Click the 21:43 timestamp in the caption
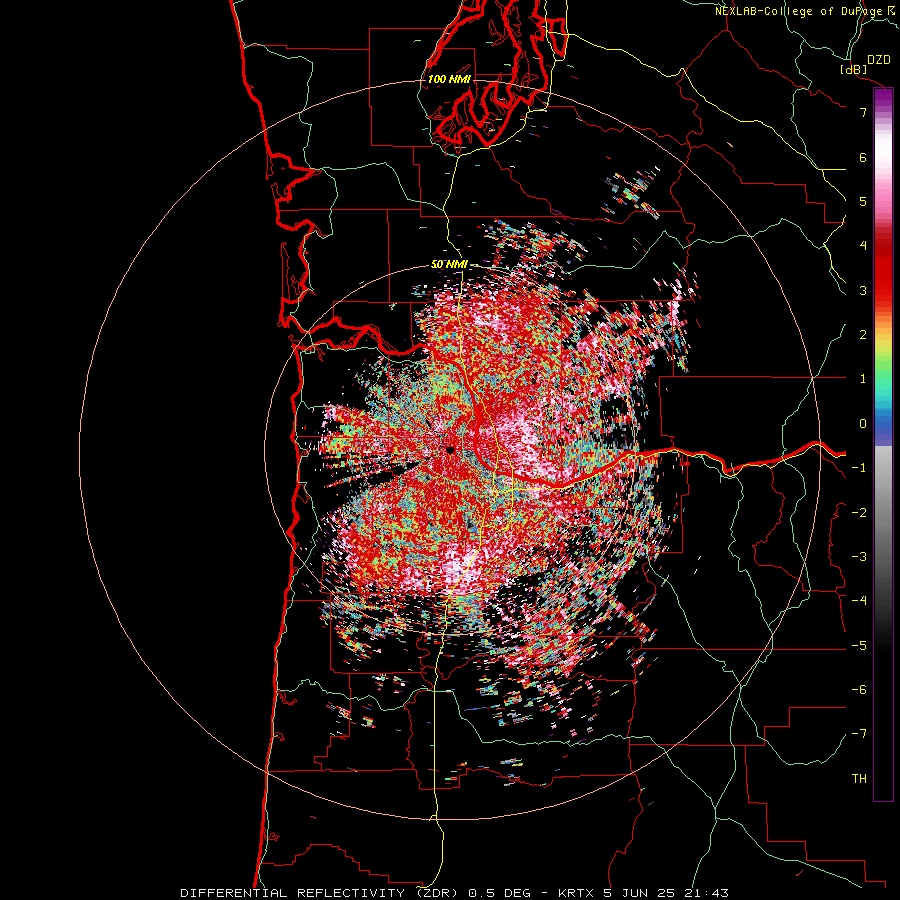The width and height of the screenshot is (900, 900). [706, 893]
